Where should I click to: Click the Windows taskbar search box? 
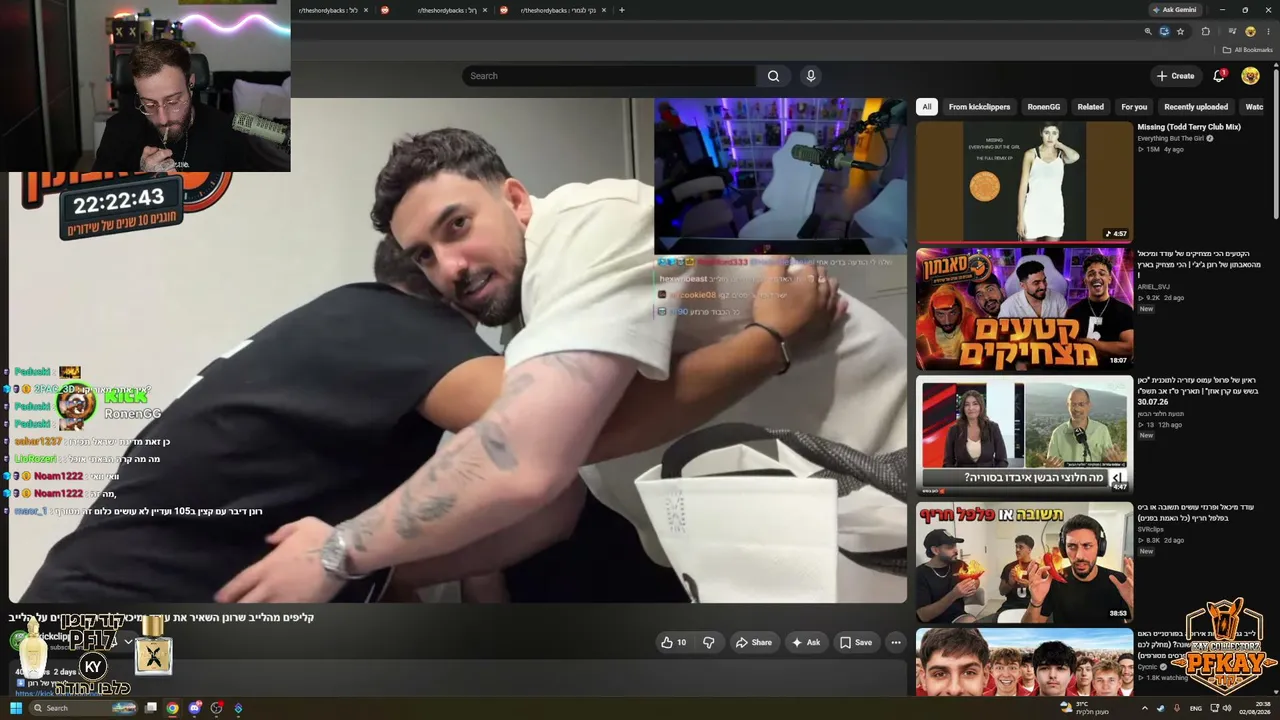(x=83, y=708)
